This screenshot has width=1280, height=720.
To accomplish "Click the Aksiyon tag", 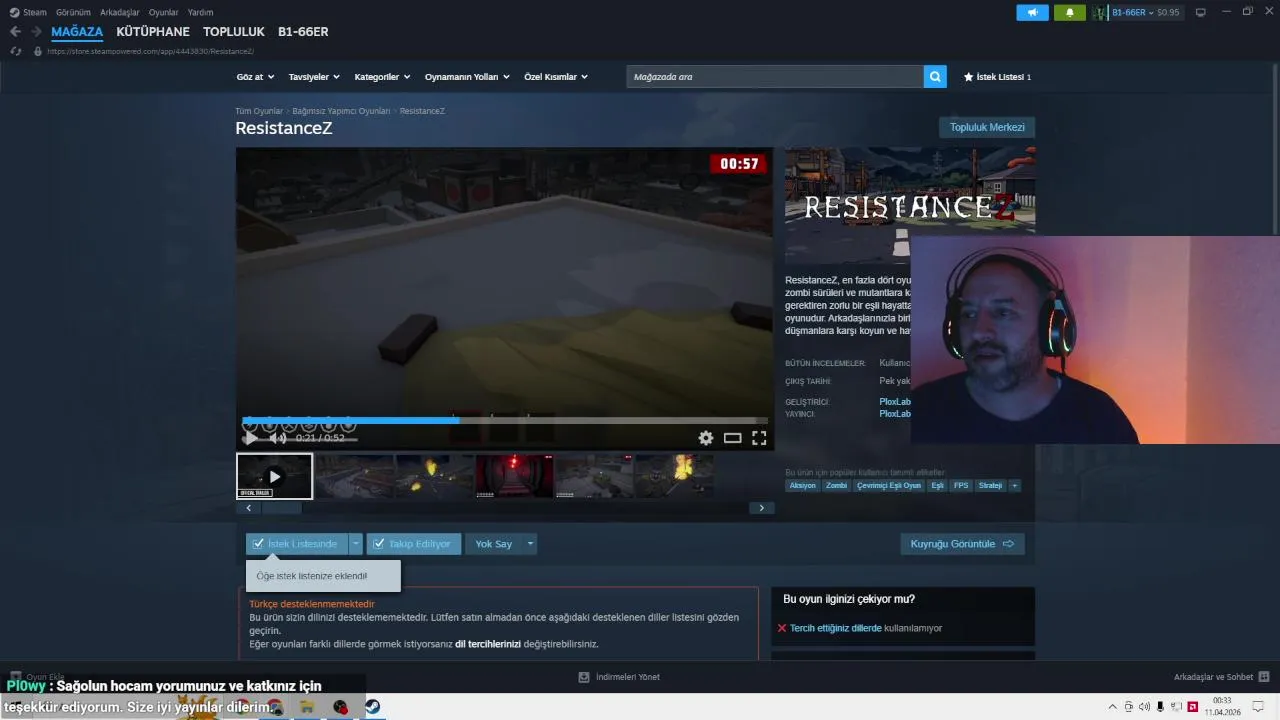I will click(x=802, y=485).
